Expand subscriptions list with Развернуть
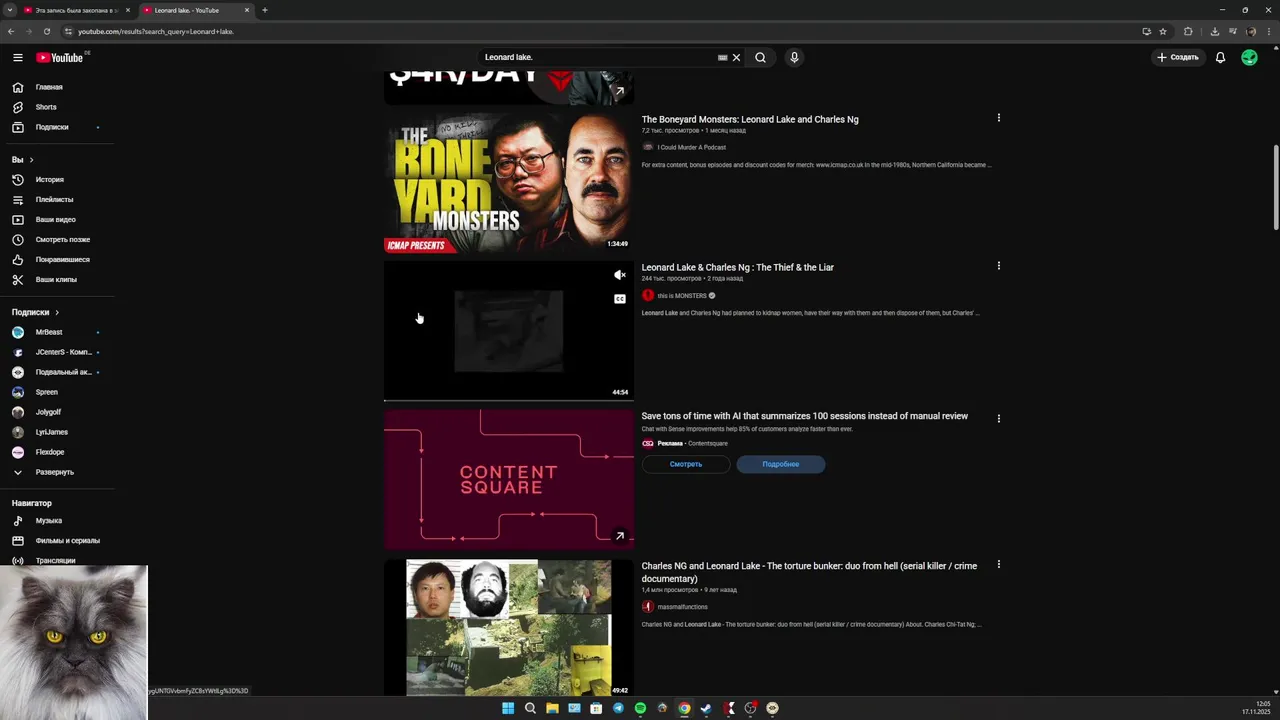The height and width of the screenshot is (720, 1280). [54, 472]
